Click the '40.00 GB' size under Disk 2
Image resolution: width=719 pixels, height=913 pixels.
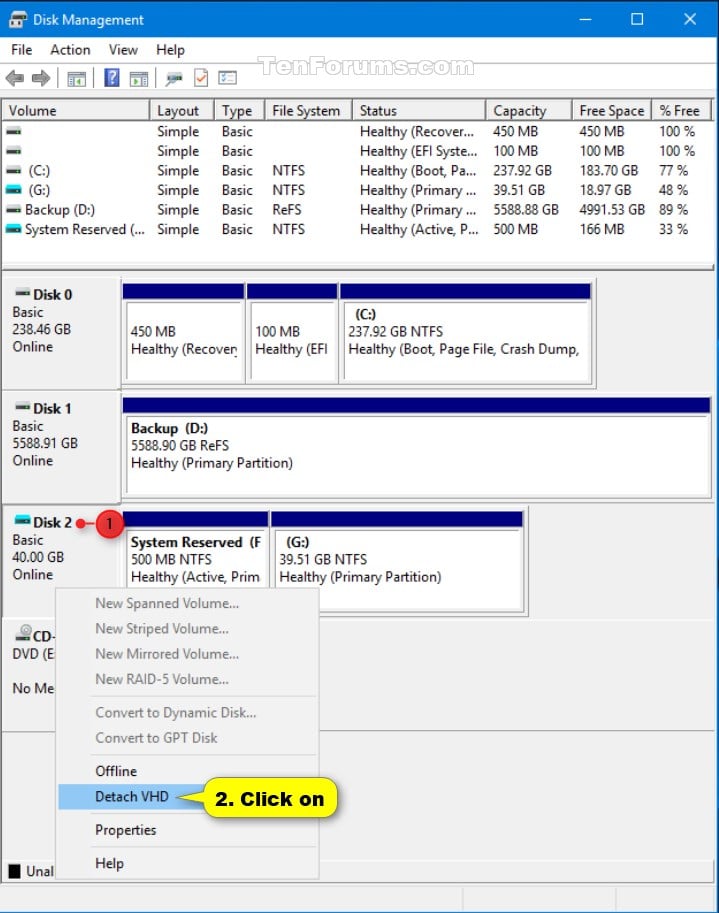[x=38, y=557]
